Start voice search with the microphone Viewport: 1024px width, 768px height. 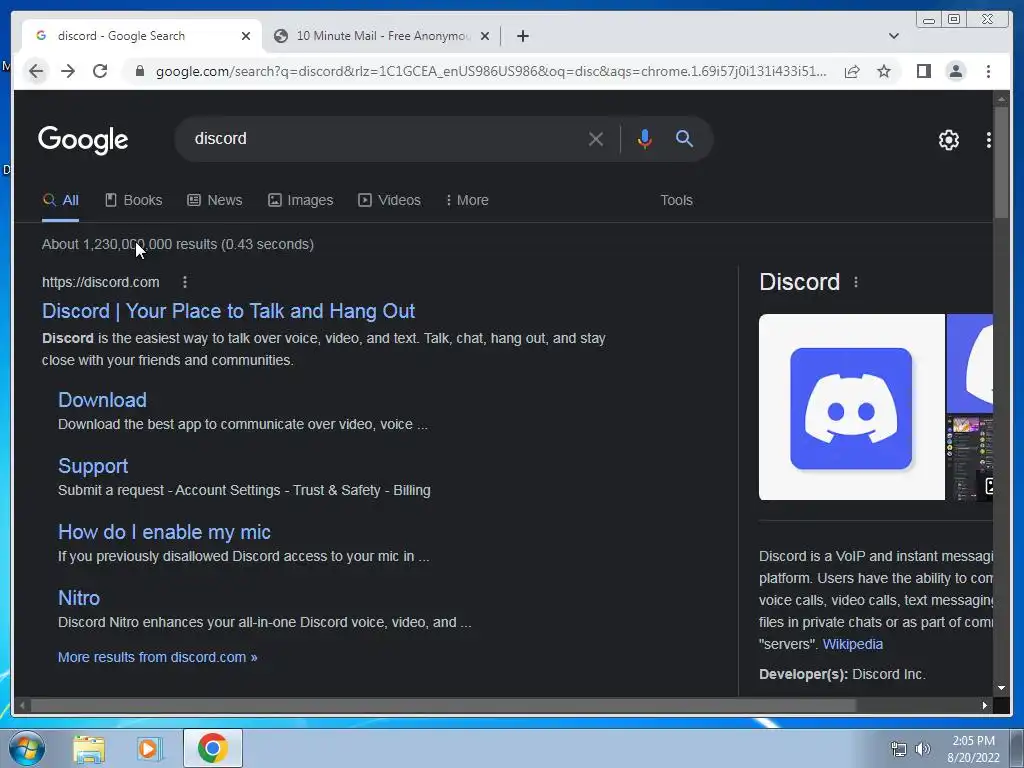[645, 139]
